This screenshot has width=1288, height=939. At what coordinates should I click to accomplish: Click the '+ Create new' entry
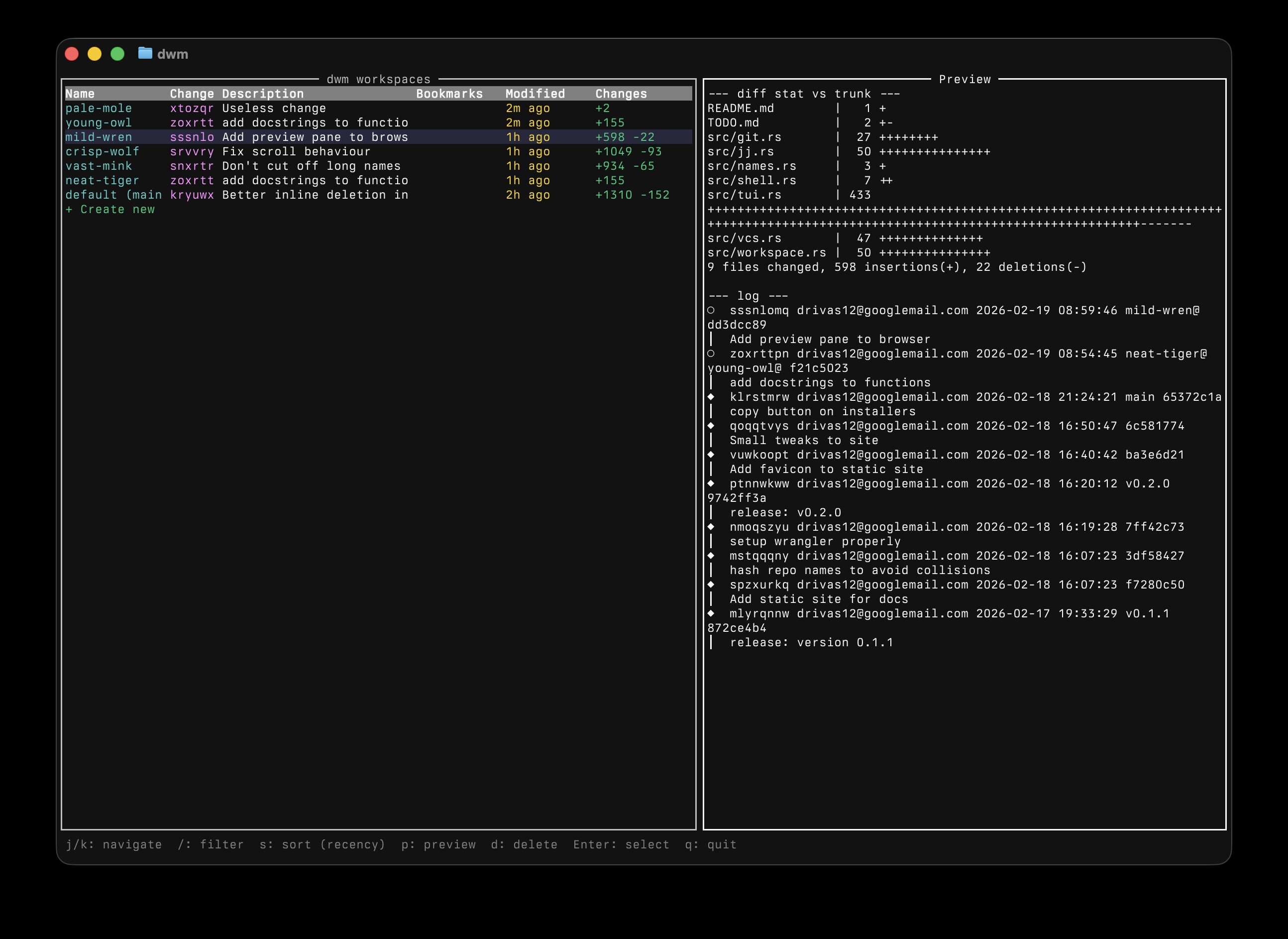110,209
